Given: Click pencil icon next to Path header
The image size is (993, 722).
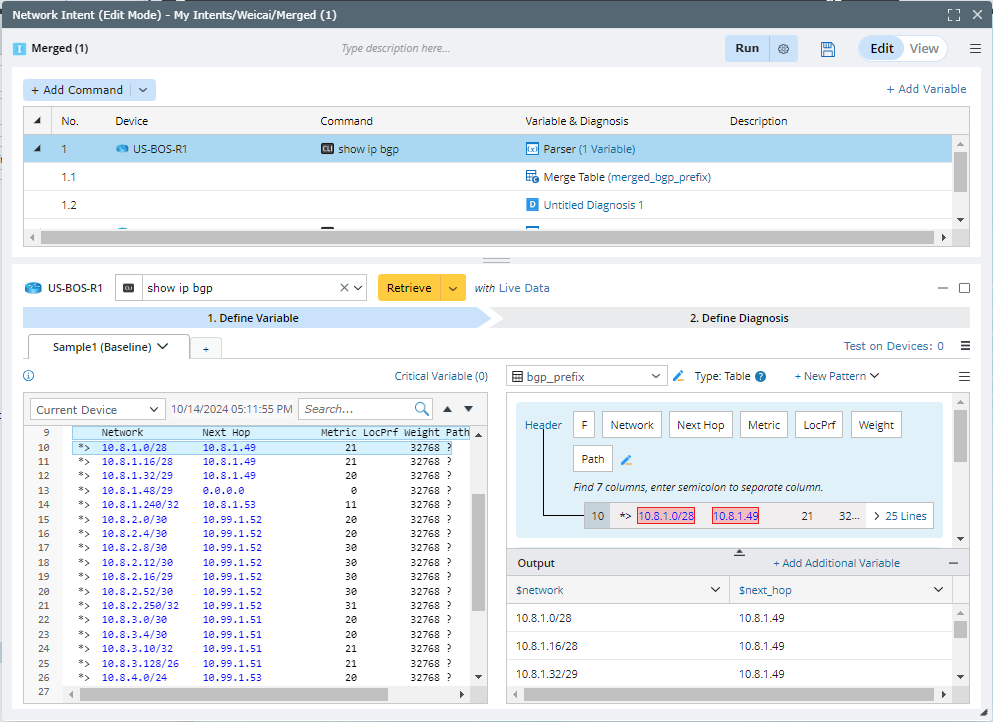Looking at the screenshot, I should point(627,460).
